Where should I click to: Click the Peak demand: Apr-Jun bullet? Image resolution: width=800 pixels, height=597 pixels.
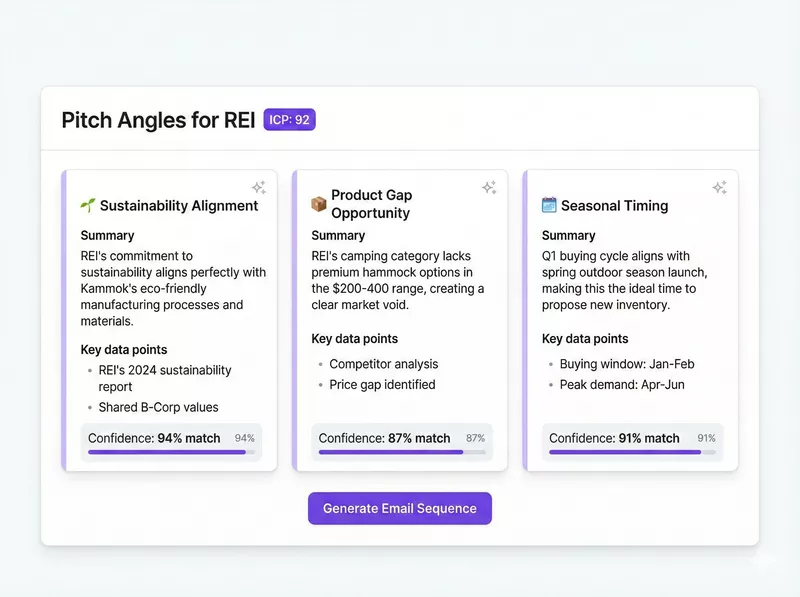(x=622, y=385)
